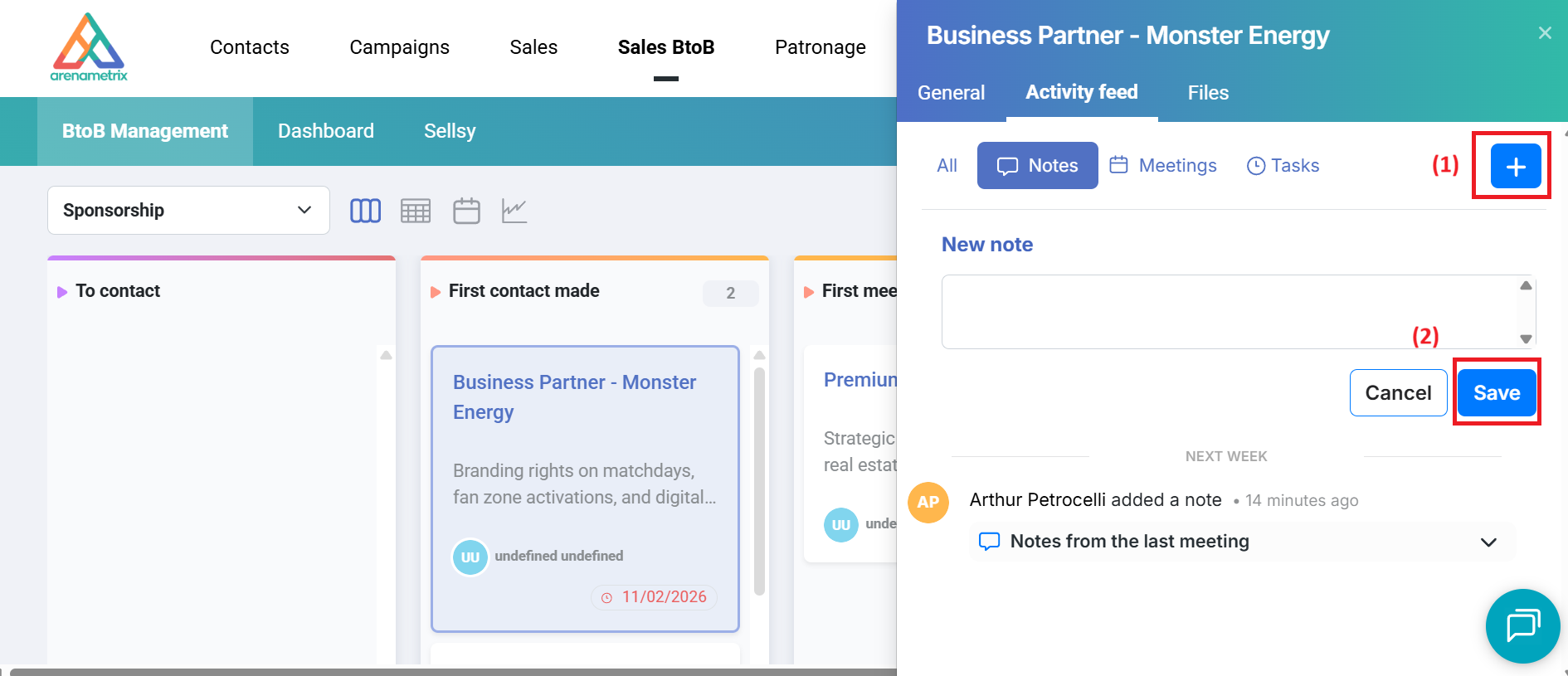Open the chart statistics view icon
This screenshot has width=1568, height=676.
click(514, 211)
